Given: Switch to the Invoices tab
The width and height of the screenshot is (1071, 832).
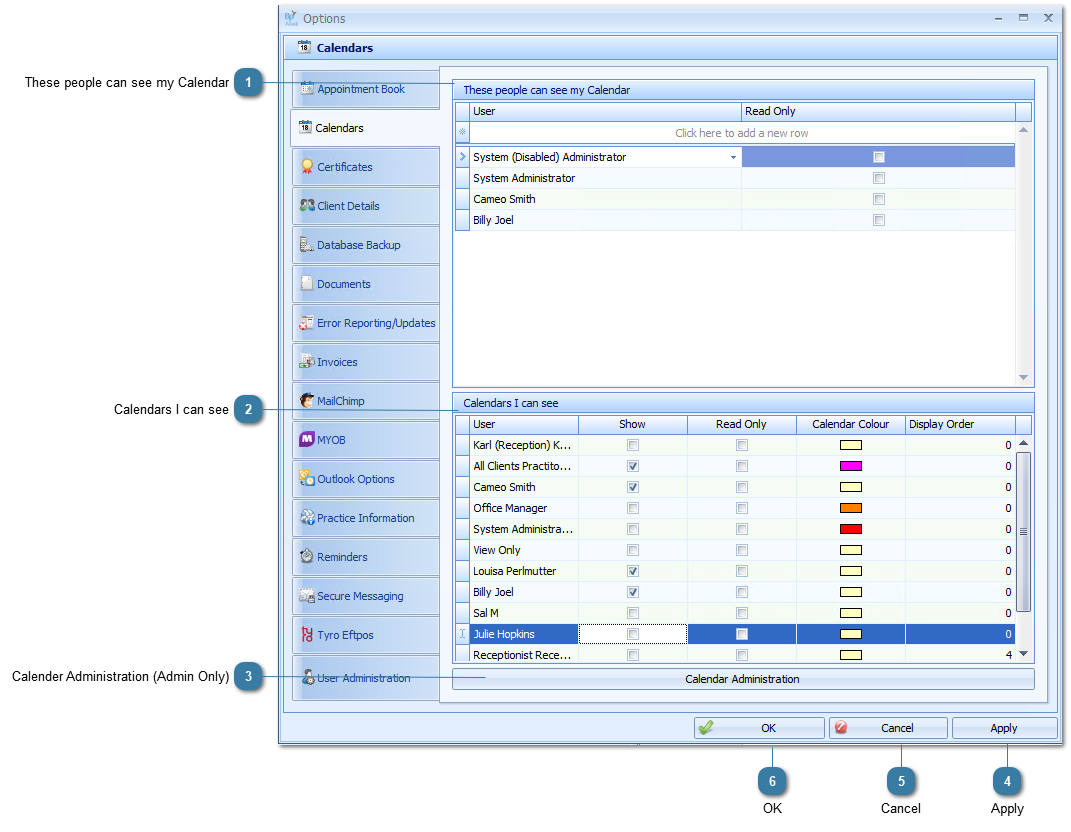Looking at the screenshot, I should point(366,362).
